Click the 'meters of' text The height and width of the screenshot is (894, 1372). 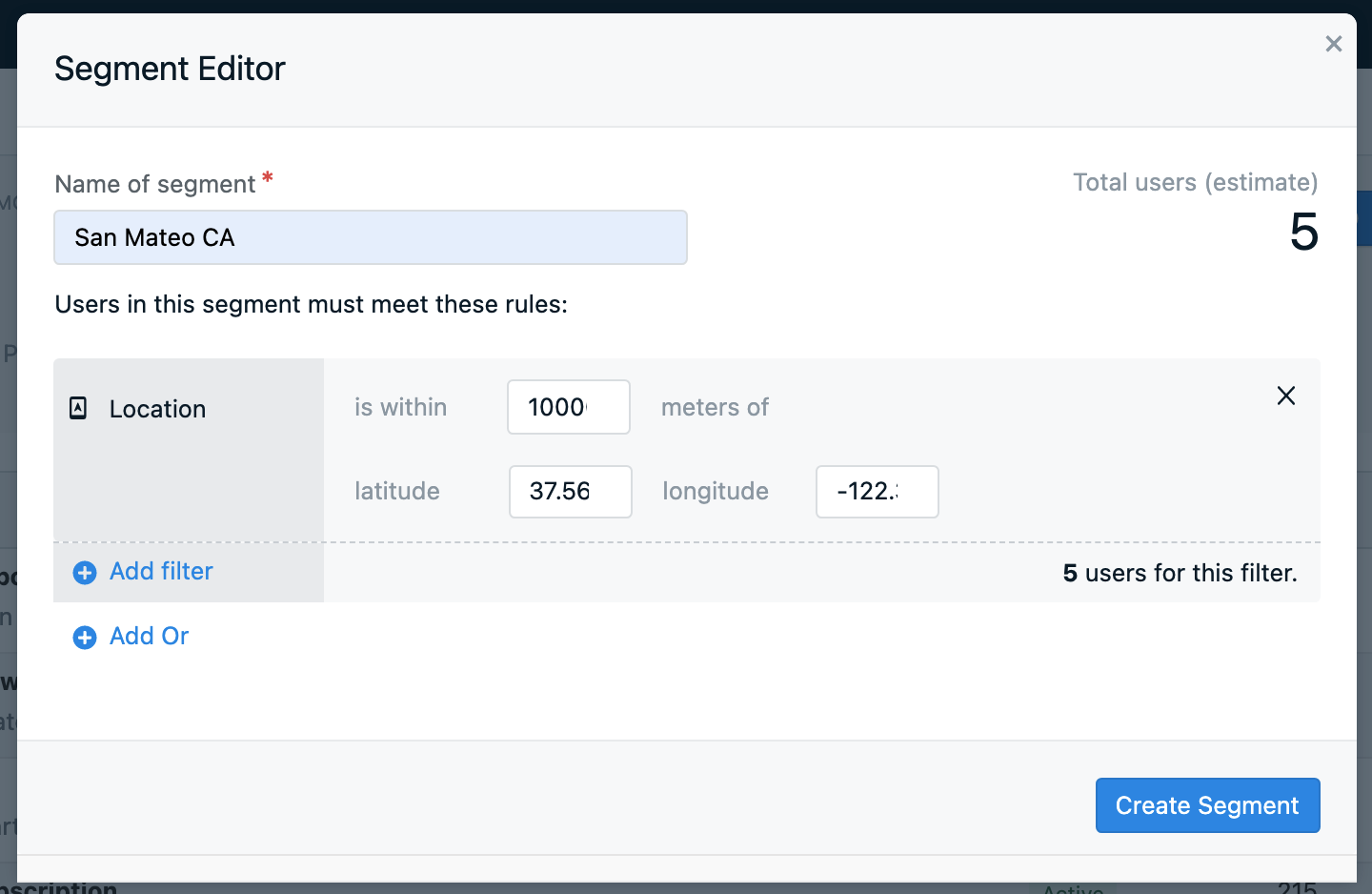point(715,407)
